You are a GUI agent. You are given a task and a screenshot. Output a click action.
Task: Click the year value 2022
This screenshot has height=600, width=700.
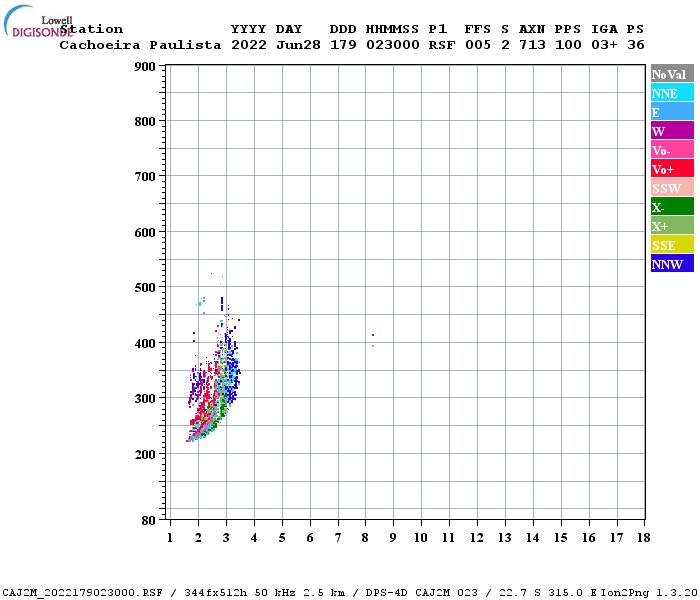[x=249, y=45]
